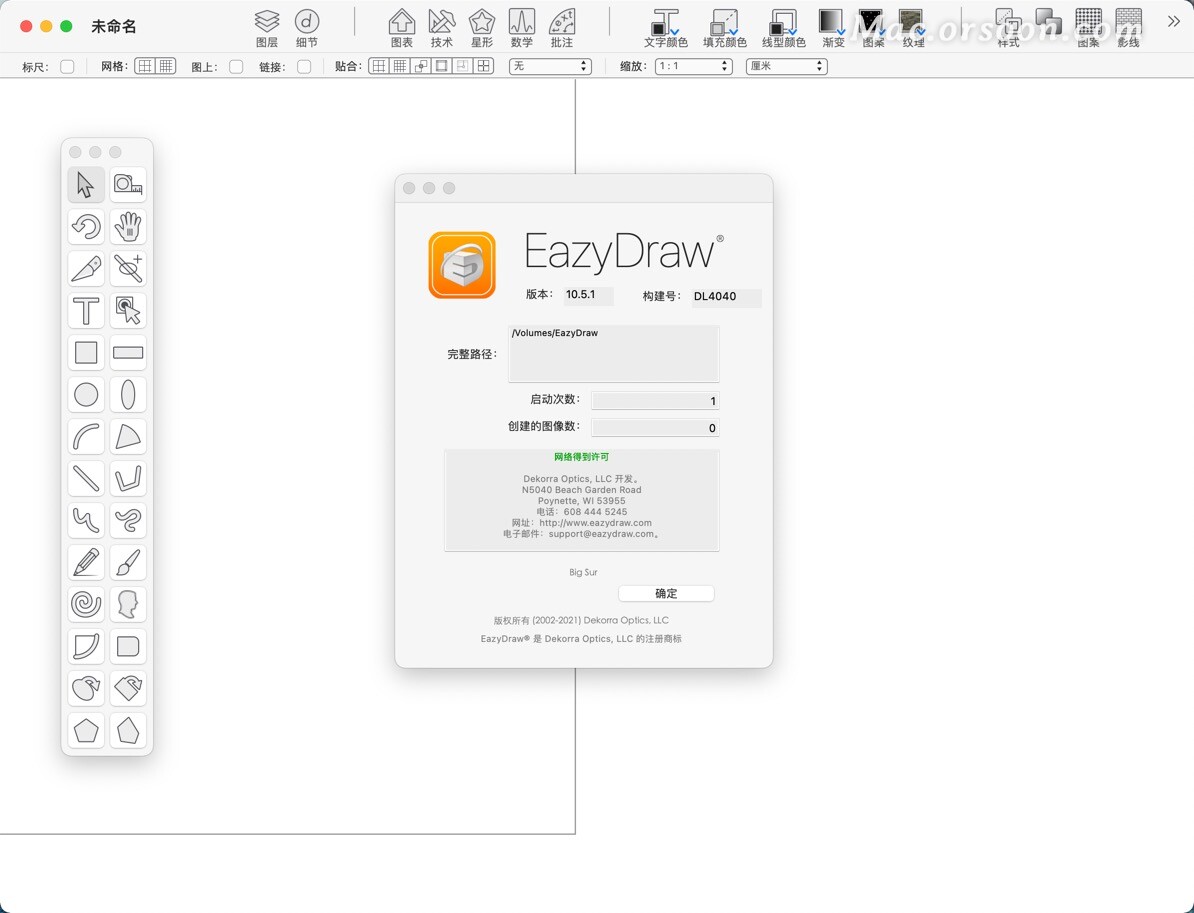Open the 图表 charts tool palette
This screenshot has height=913, width=1194.
tap(401, 28)
